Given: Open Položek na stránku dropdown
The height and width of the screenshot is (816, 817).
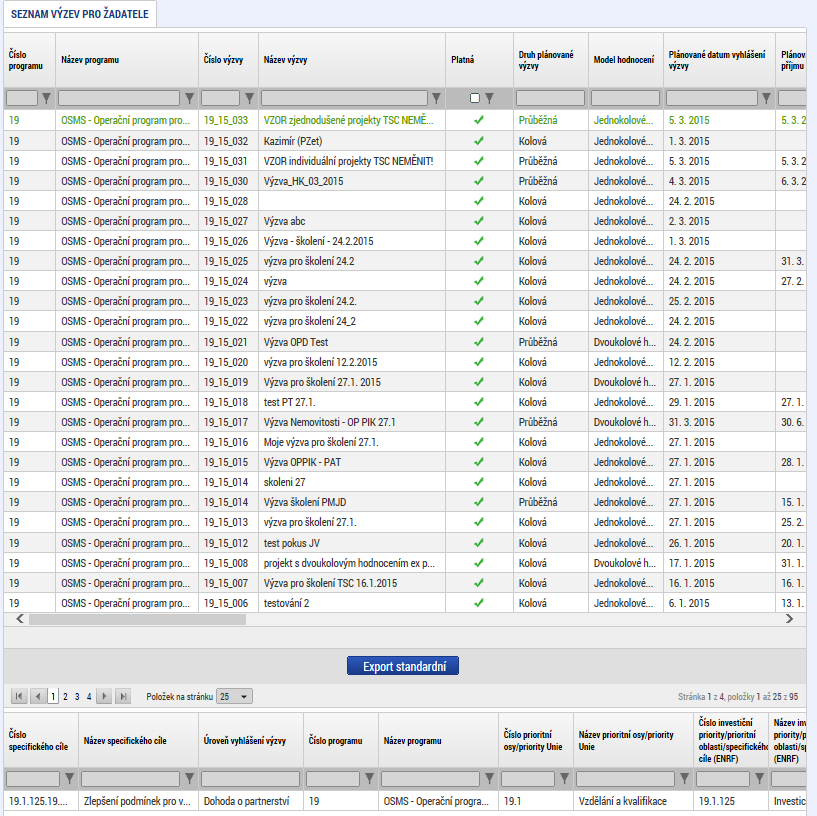Looking at the screenshot, I should point(234,696).
